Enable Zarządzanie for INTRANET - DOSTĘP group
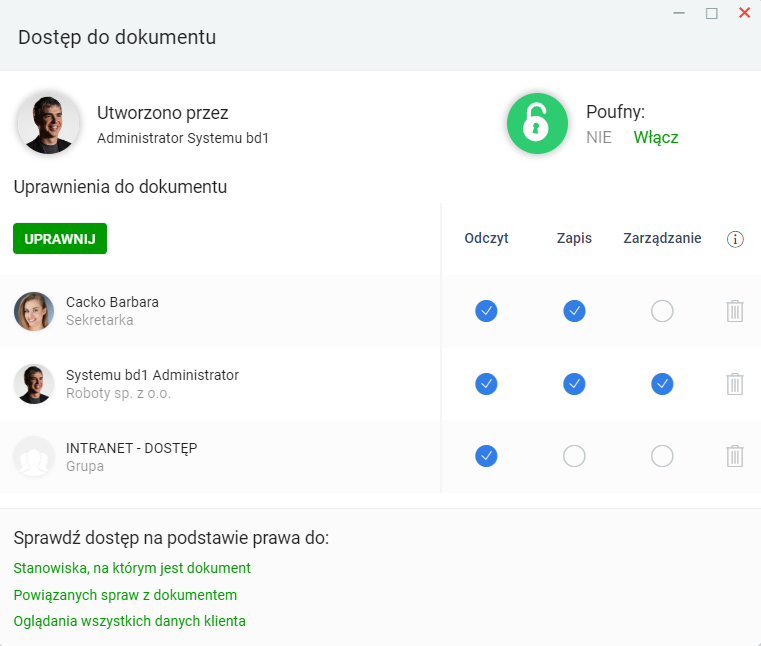 (662, 456)
